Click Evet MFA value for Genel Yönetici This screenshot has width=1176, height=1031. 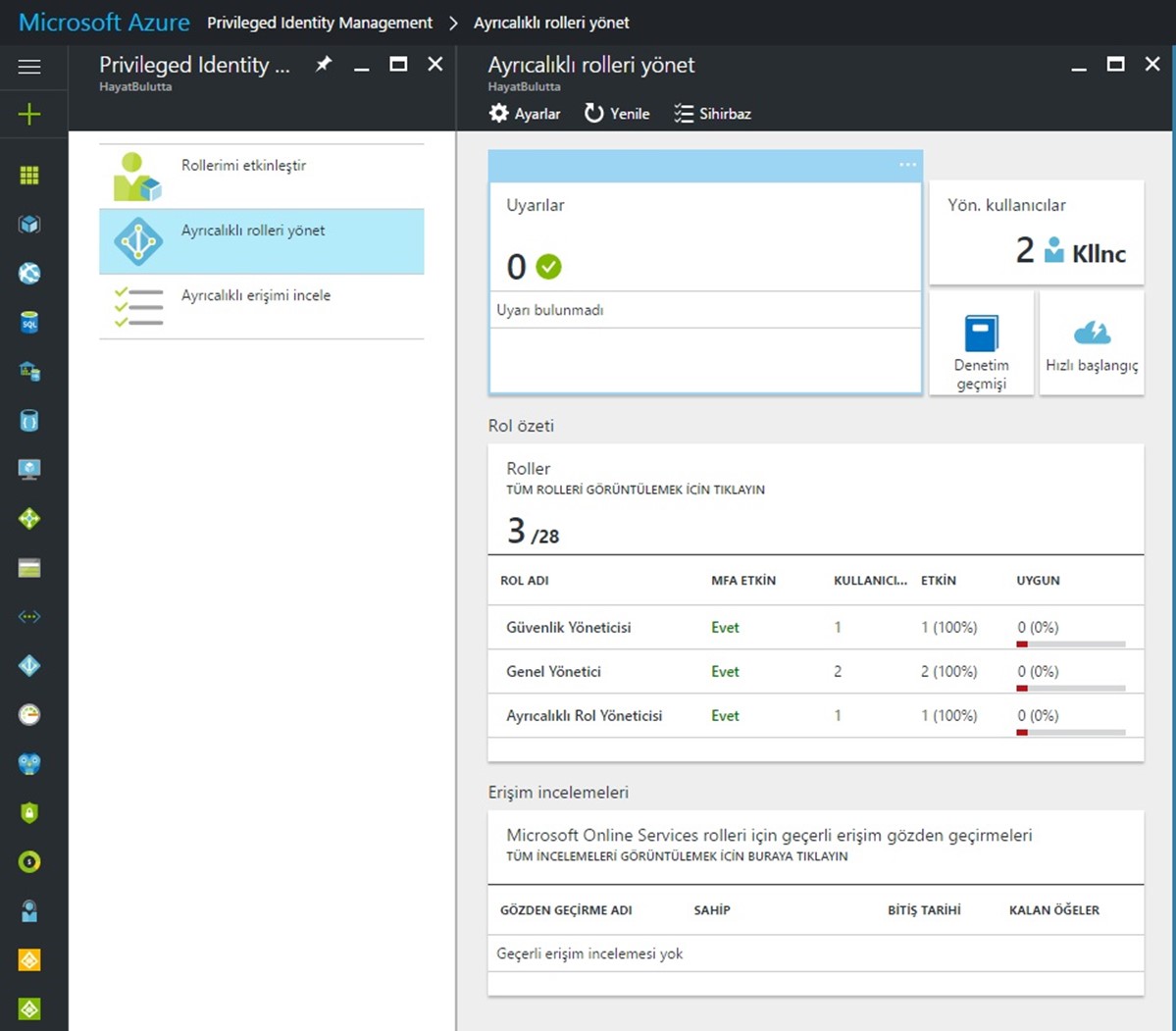coord(725,672)
